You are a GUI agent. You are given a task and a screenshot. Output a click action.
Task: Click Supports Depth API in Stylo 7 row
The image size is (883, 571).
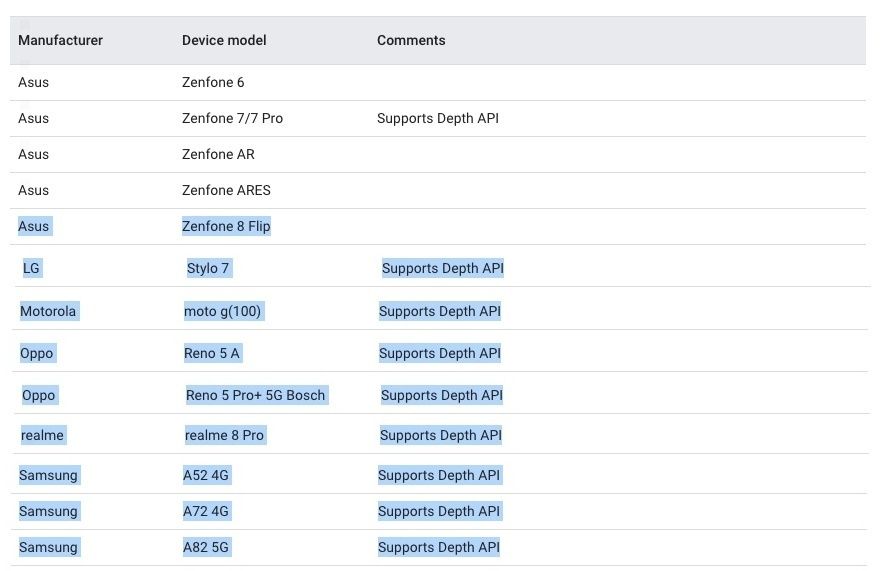(443, 268)
